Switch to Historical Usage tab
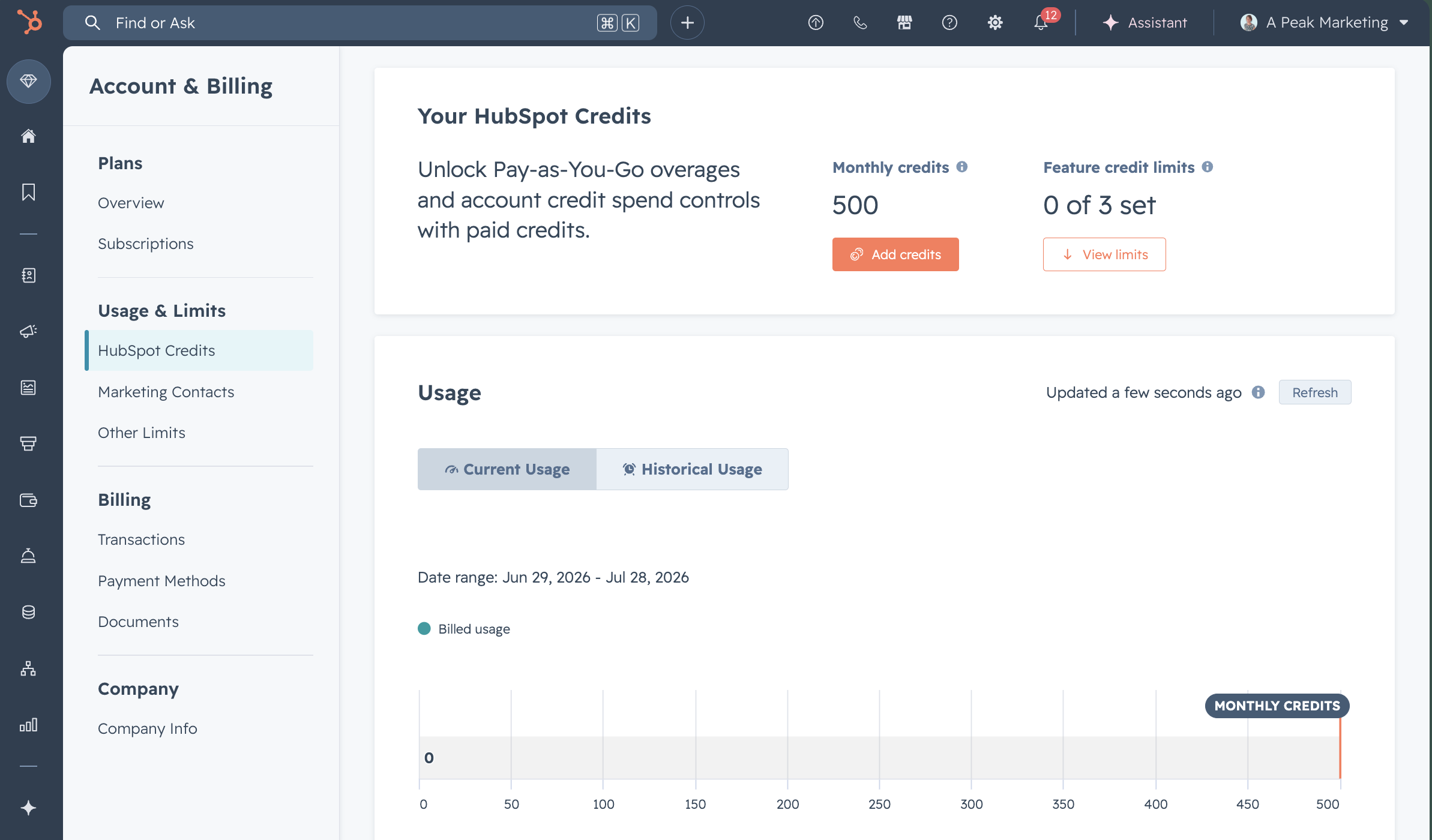 click(692, 469)
